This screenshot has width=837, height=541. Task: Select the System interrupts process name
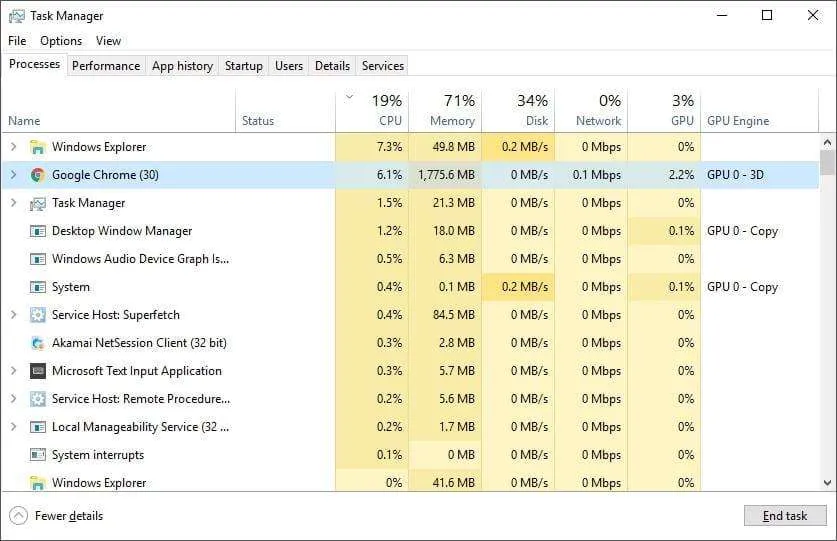tap(98, 455)
